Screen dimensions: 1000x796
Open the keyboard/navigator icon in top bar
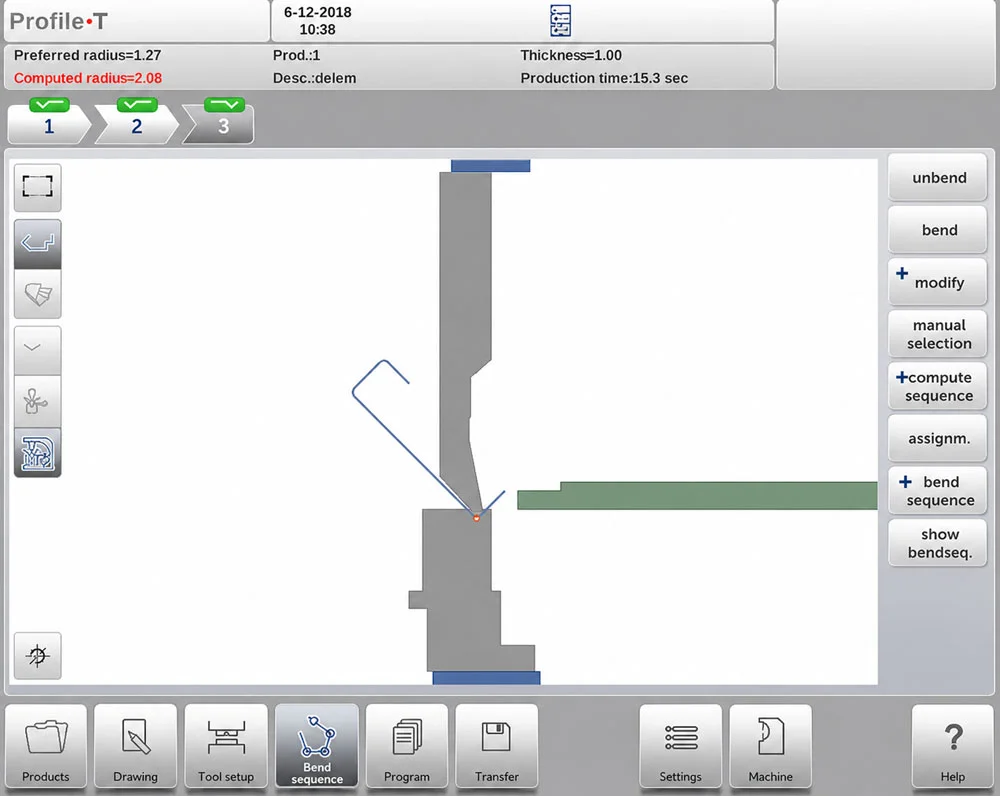click(561, 21)
